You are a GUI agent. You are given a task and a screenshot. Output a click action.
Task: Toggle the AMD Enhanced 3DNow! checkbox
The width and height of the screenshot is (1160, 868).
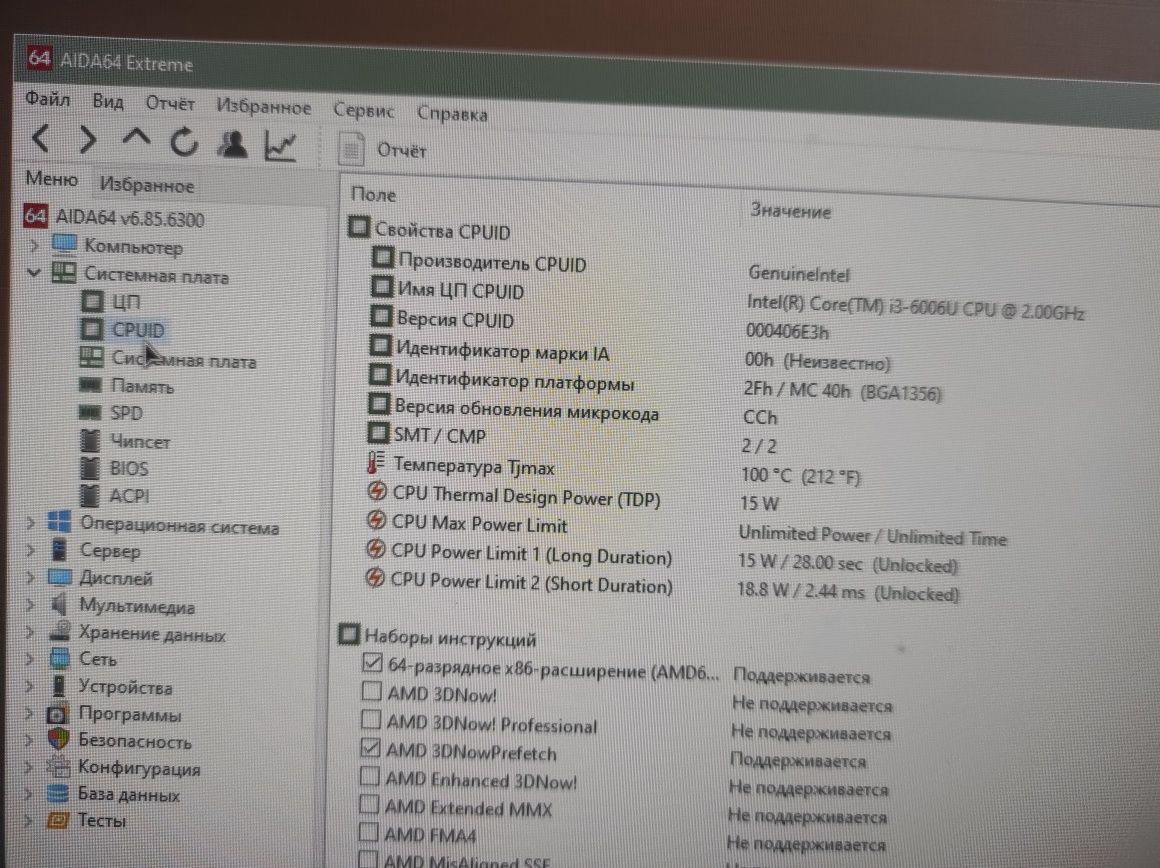[x=369, y=776]
